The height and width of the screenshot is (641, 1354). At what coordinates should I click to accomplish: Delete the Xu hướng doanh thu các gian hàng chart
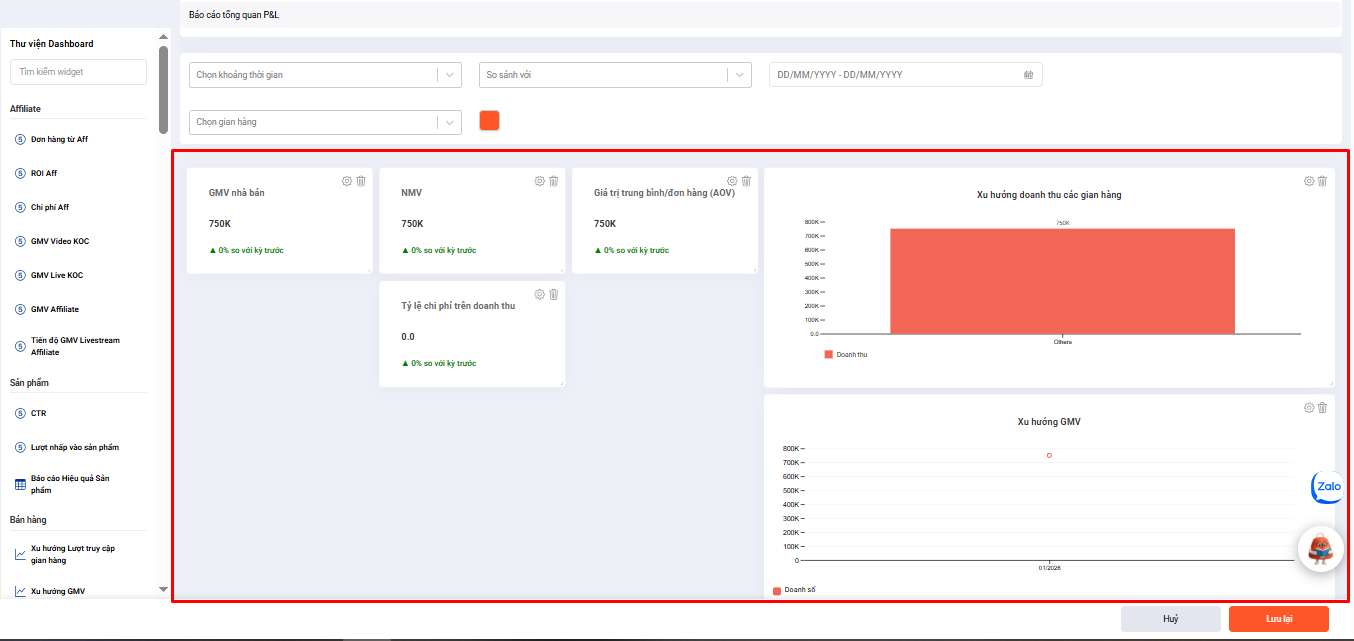click(1322, 181)
